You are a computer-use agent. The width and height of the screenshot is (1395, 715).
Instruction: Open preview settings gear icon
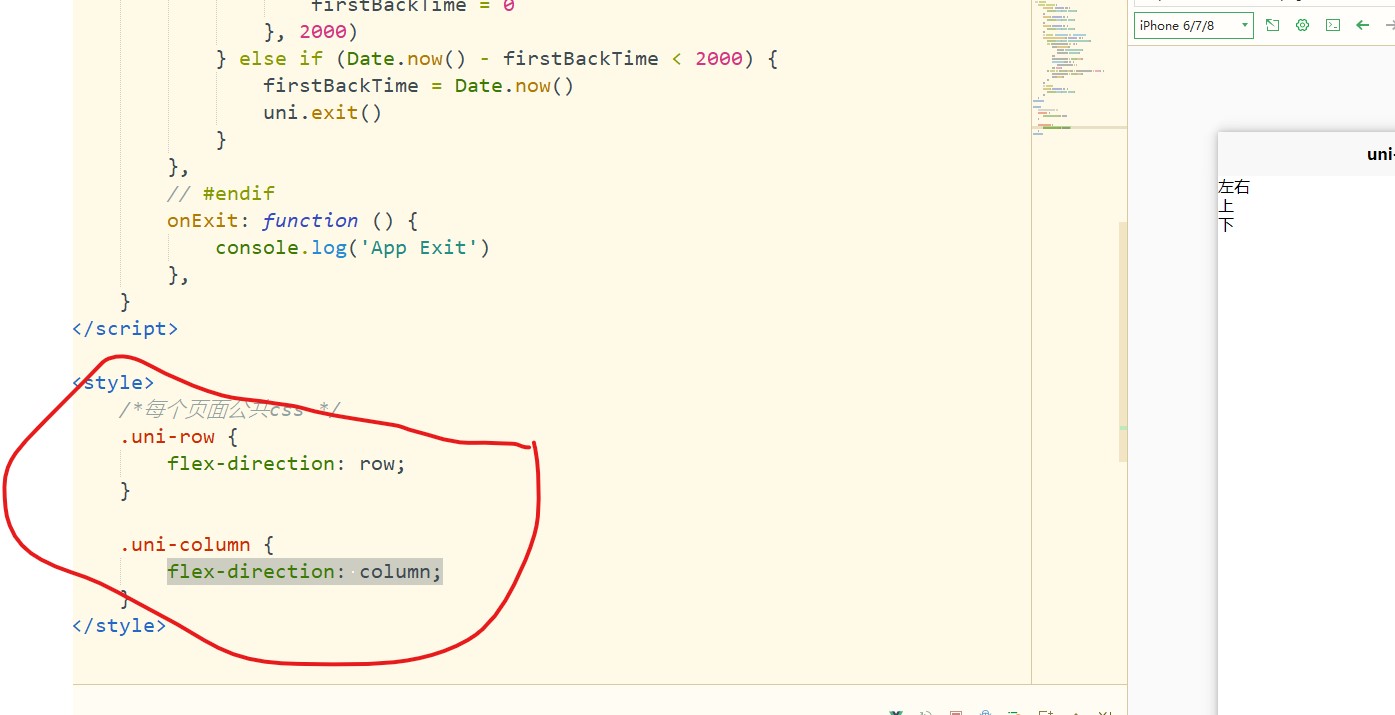click(1302, 26)
